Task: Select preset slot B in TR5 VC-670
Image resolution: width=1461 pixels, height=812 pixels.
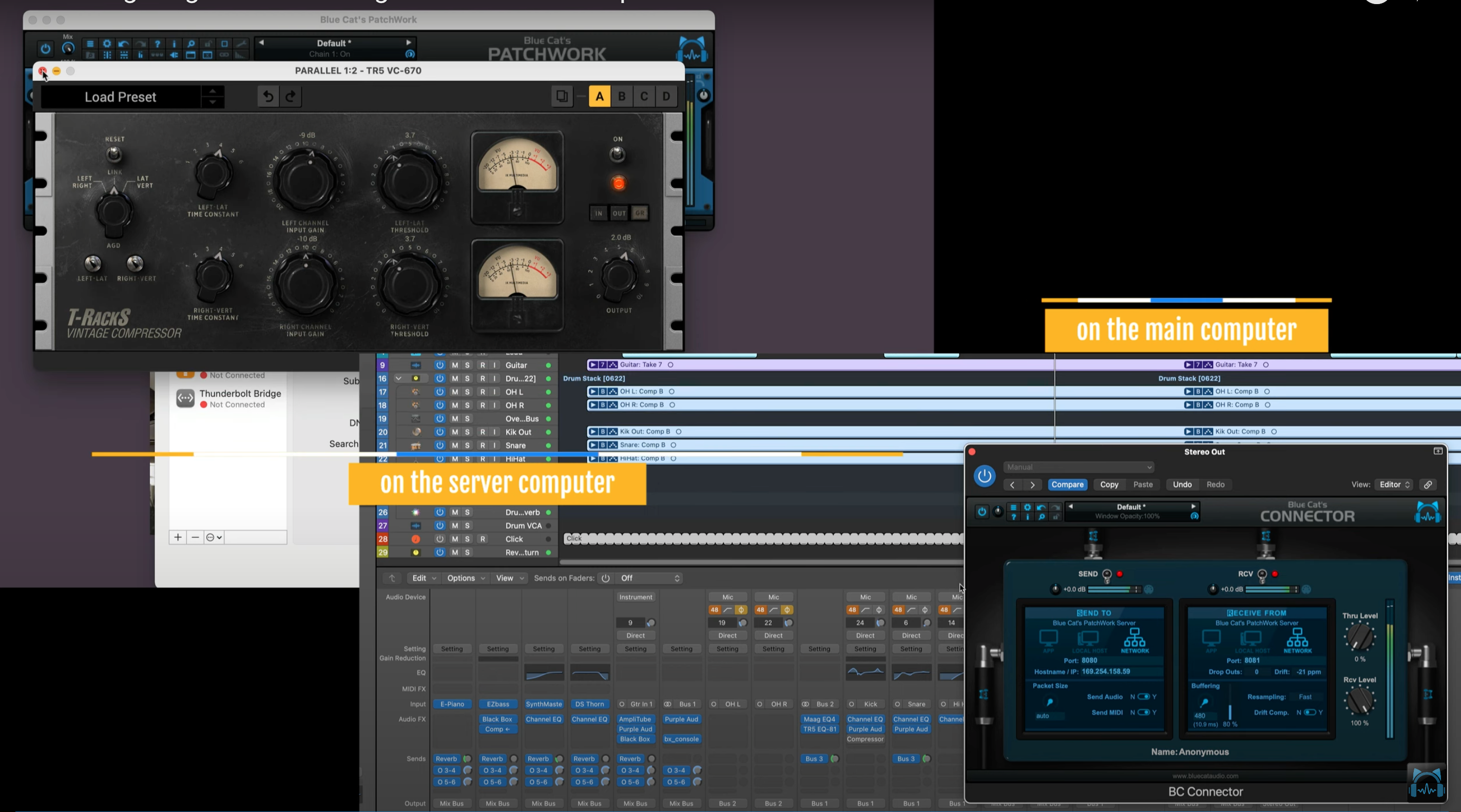Action: [622, 96]
